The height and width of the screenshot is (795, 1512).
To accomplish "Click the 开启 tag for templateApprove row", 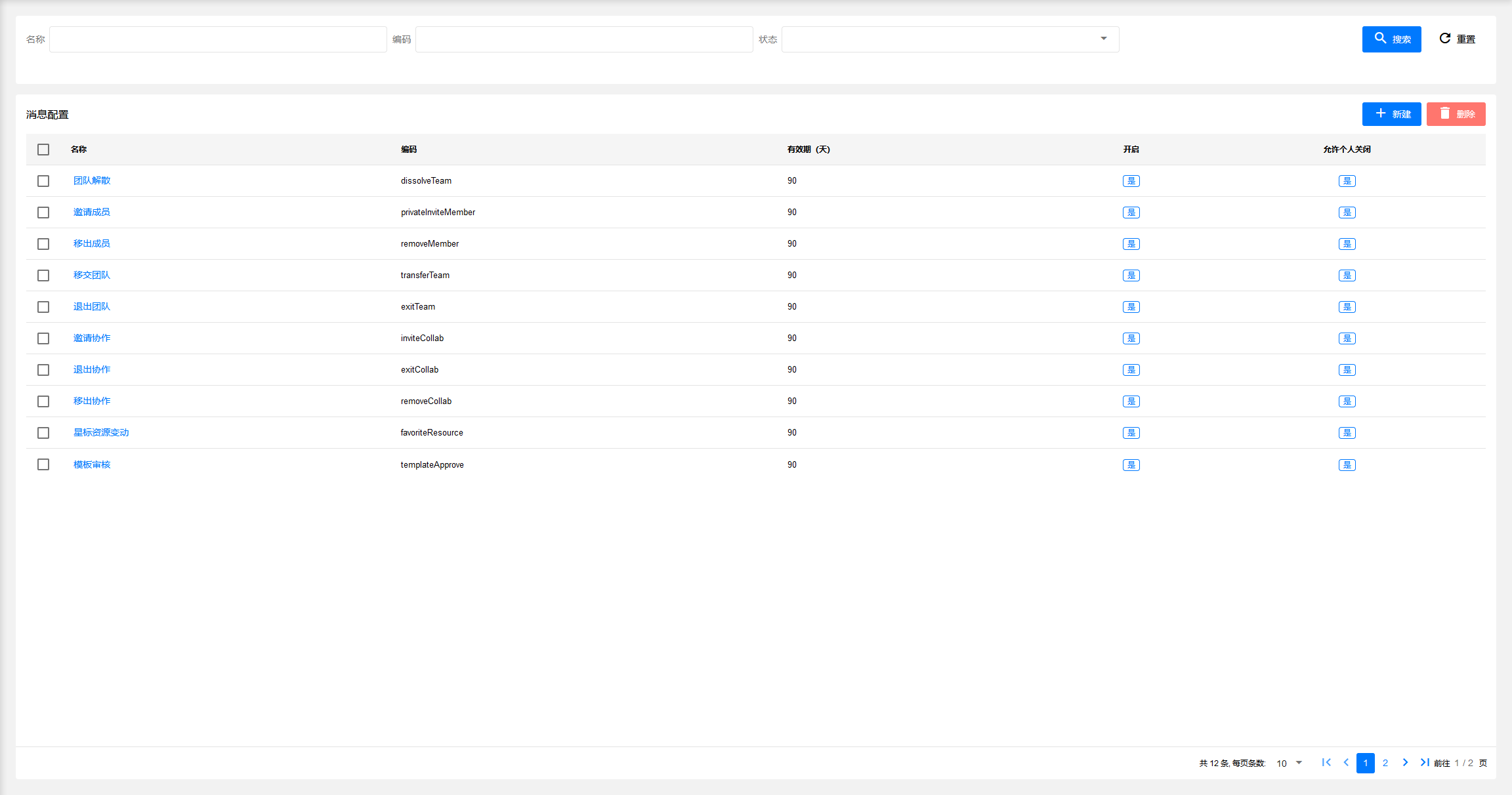I will (1131, 465).
